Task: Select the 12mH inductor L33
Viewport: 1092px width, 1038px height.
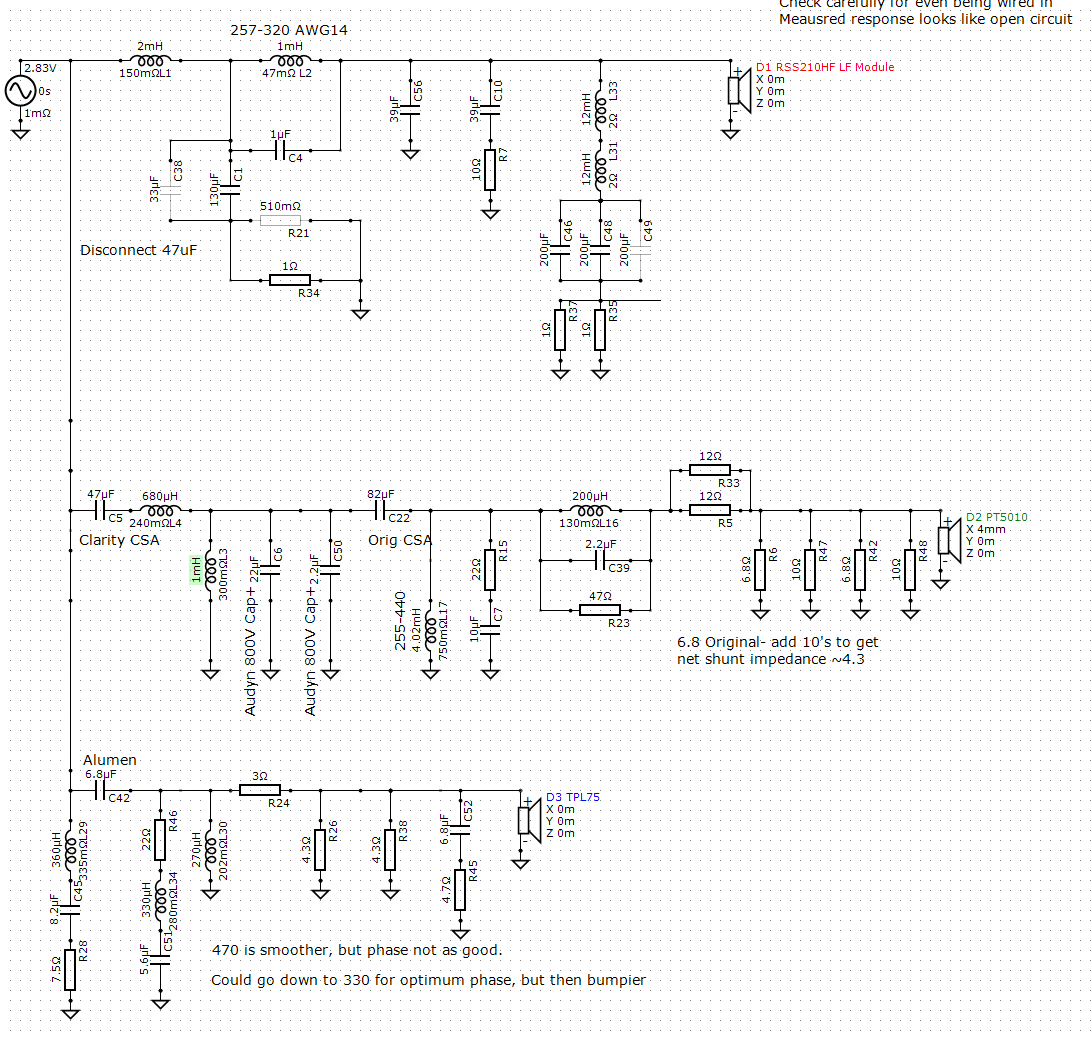Action: coord(600,110)
